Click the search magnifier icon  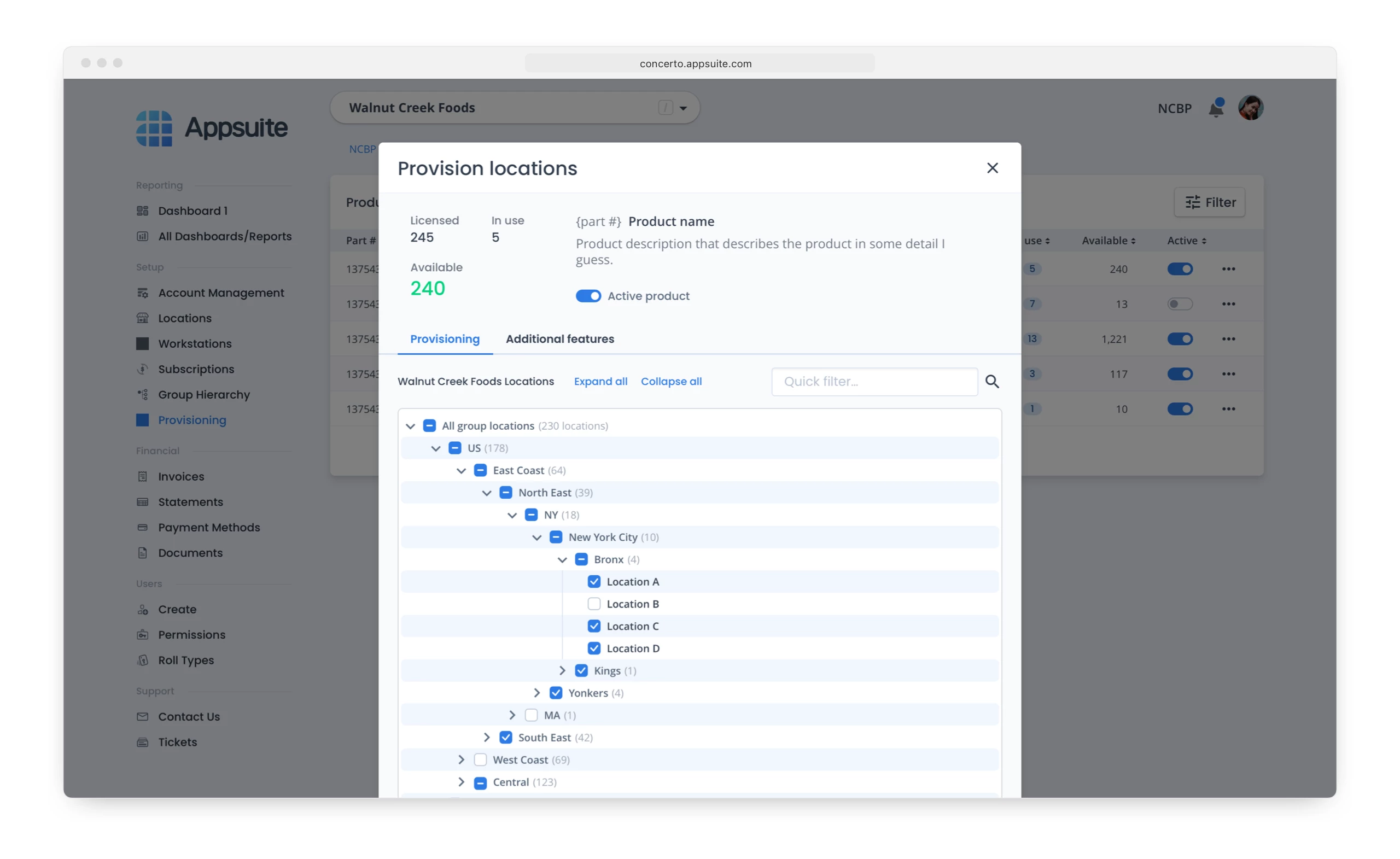point(991,381)
